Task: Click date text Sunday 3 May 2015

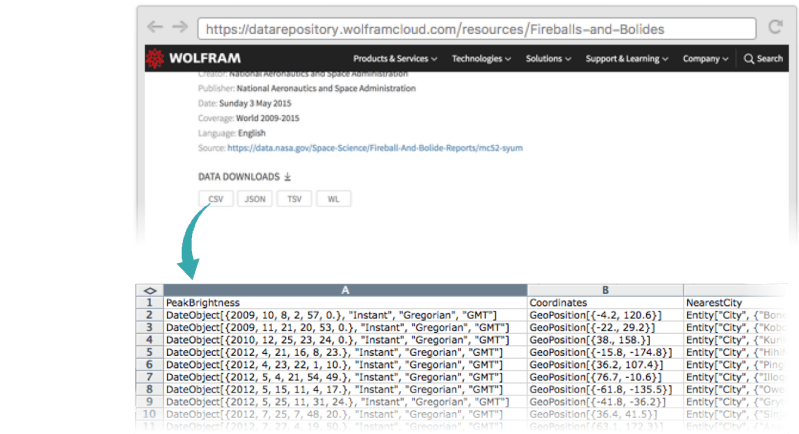Action: [255, 103]
